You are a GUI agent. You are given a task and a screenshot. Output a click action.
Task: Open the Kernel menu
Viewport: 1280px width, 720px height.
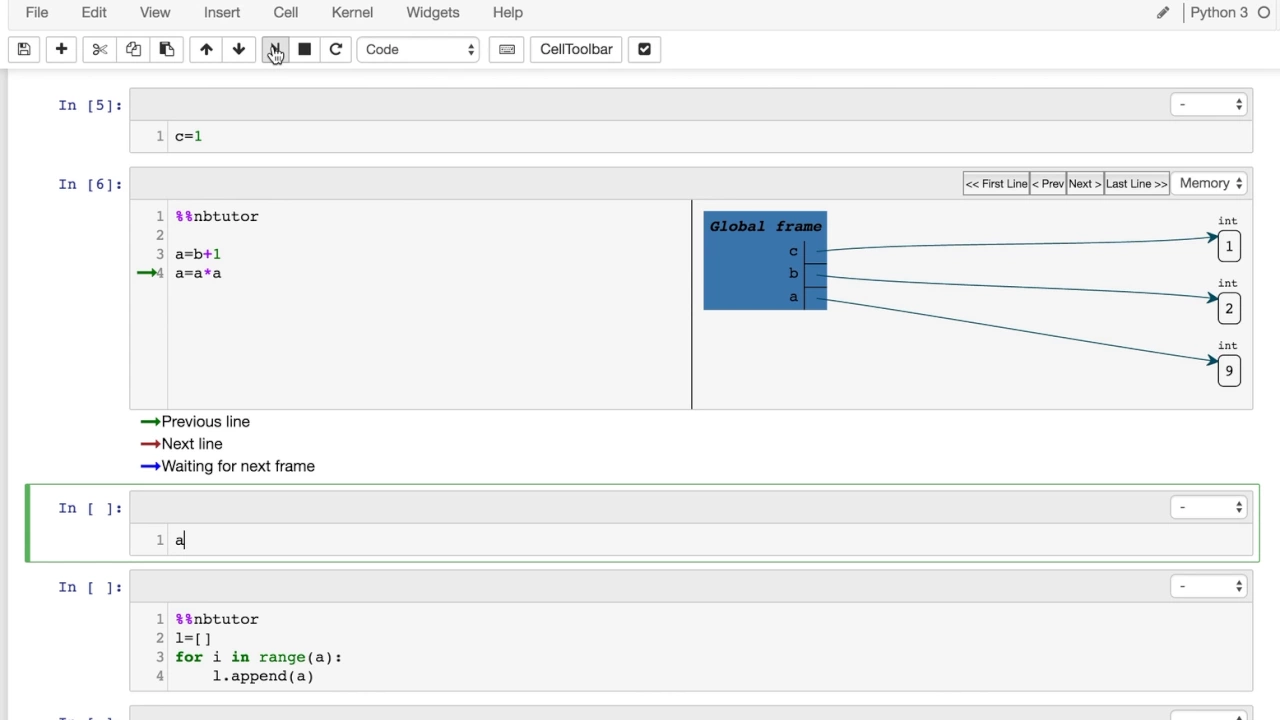pyautogui.click(x=352, y=13)
